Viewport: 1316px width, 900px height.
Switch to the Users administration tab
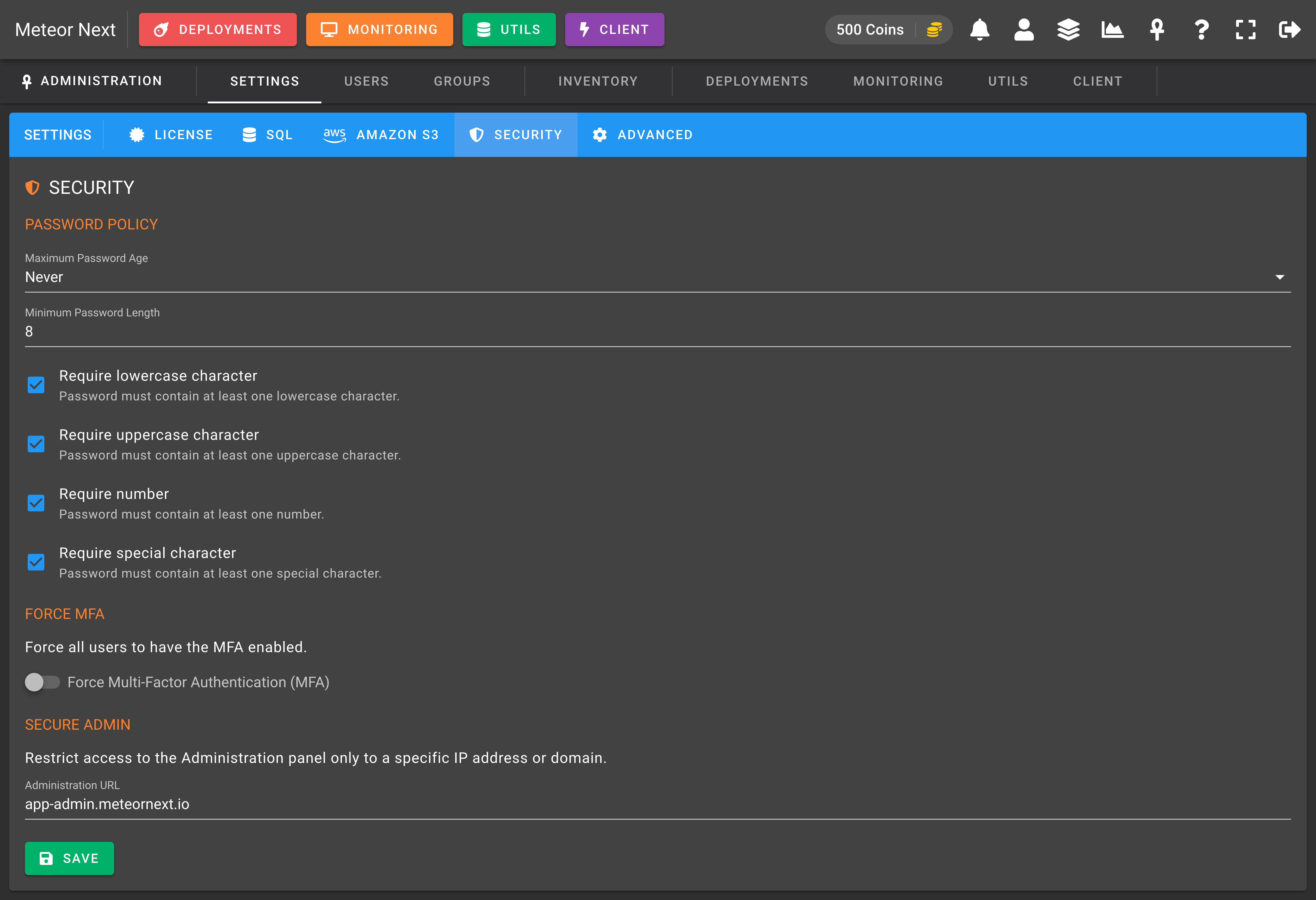366,81
